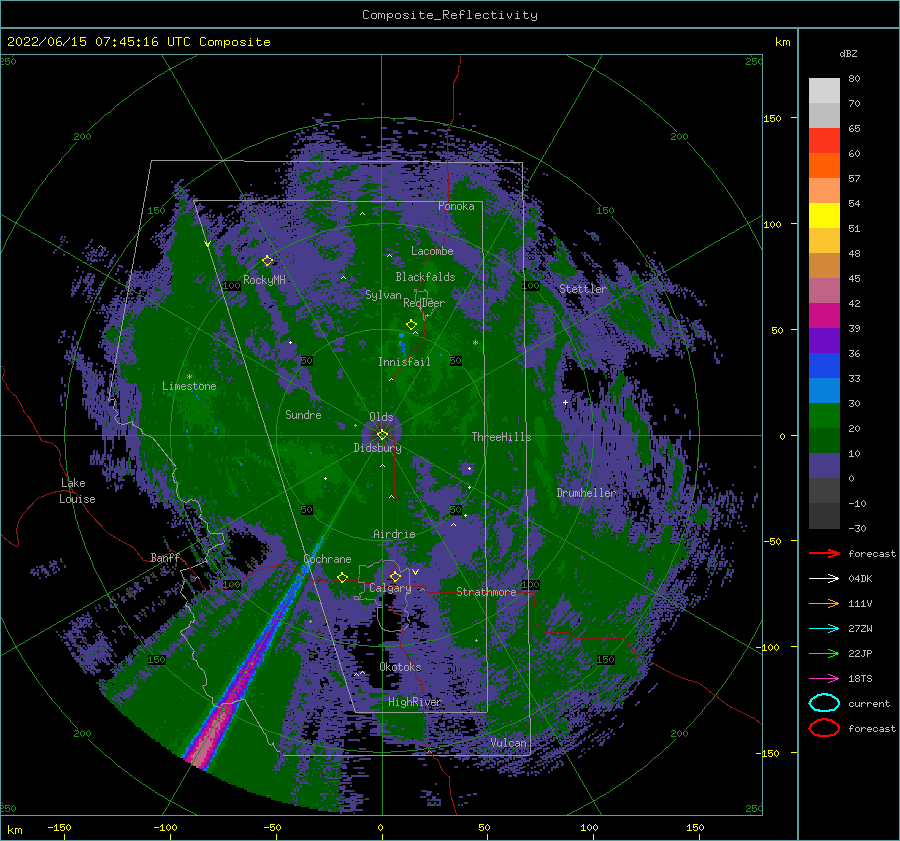This screenshot has width=900, height=841.
Task: Click the Innisfail city label
Action: click(x=404, y=362)
